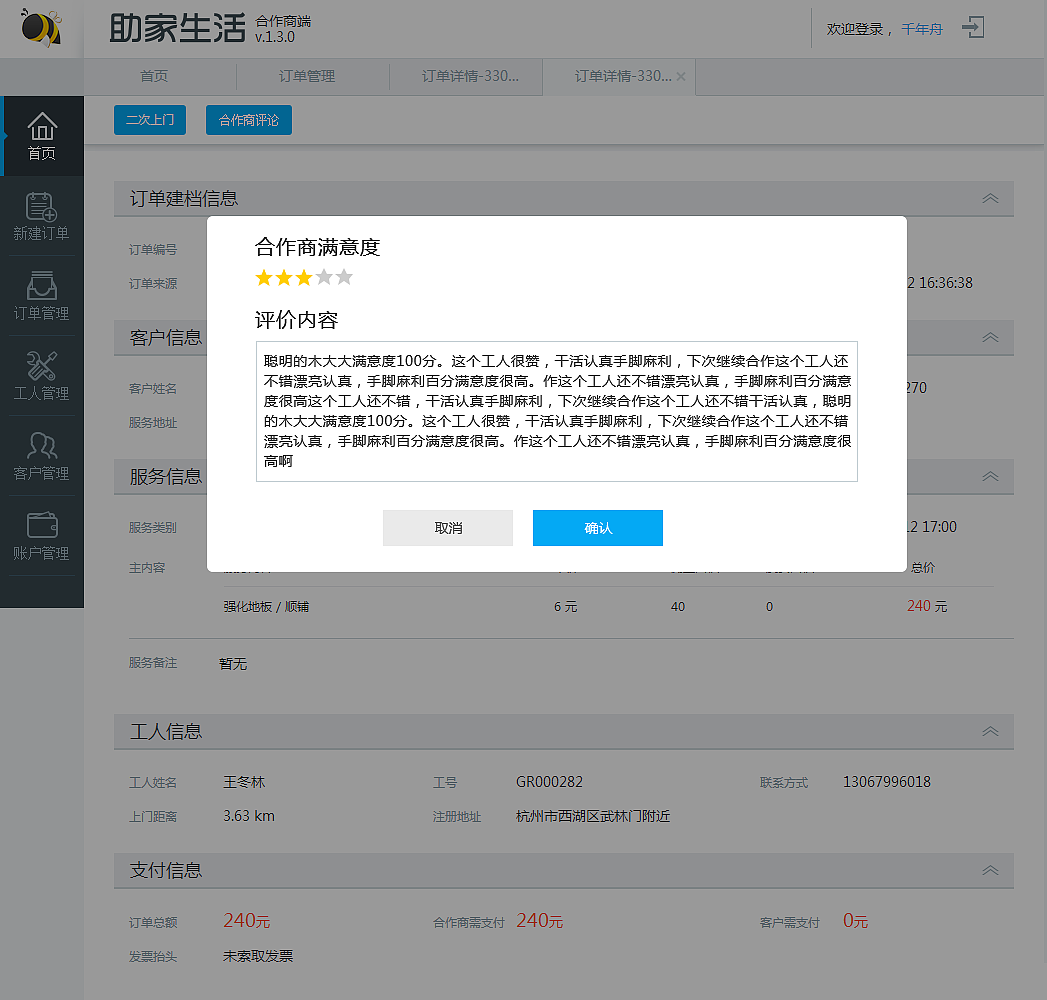Click the logout icon next to 千年舟
The height and width of the screenshot is (1000, 1047).
972,28
